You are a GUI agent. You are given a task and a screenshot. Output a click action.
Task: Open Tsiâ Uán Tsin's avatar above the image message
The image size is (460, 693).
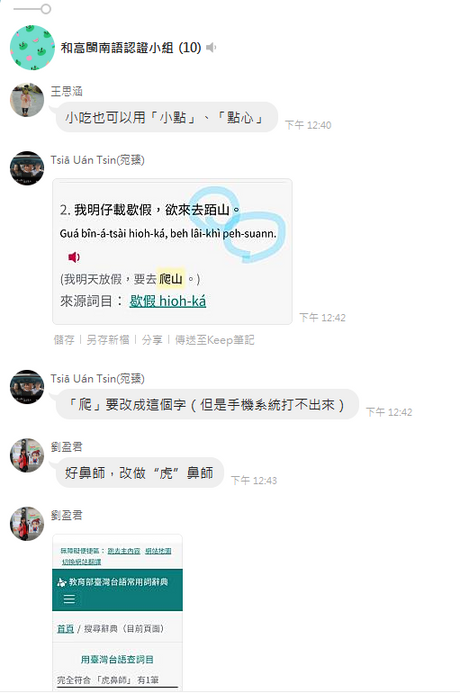(27, 168)
